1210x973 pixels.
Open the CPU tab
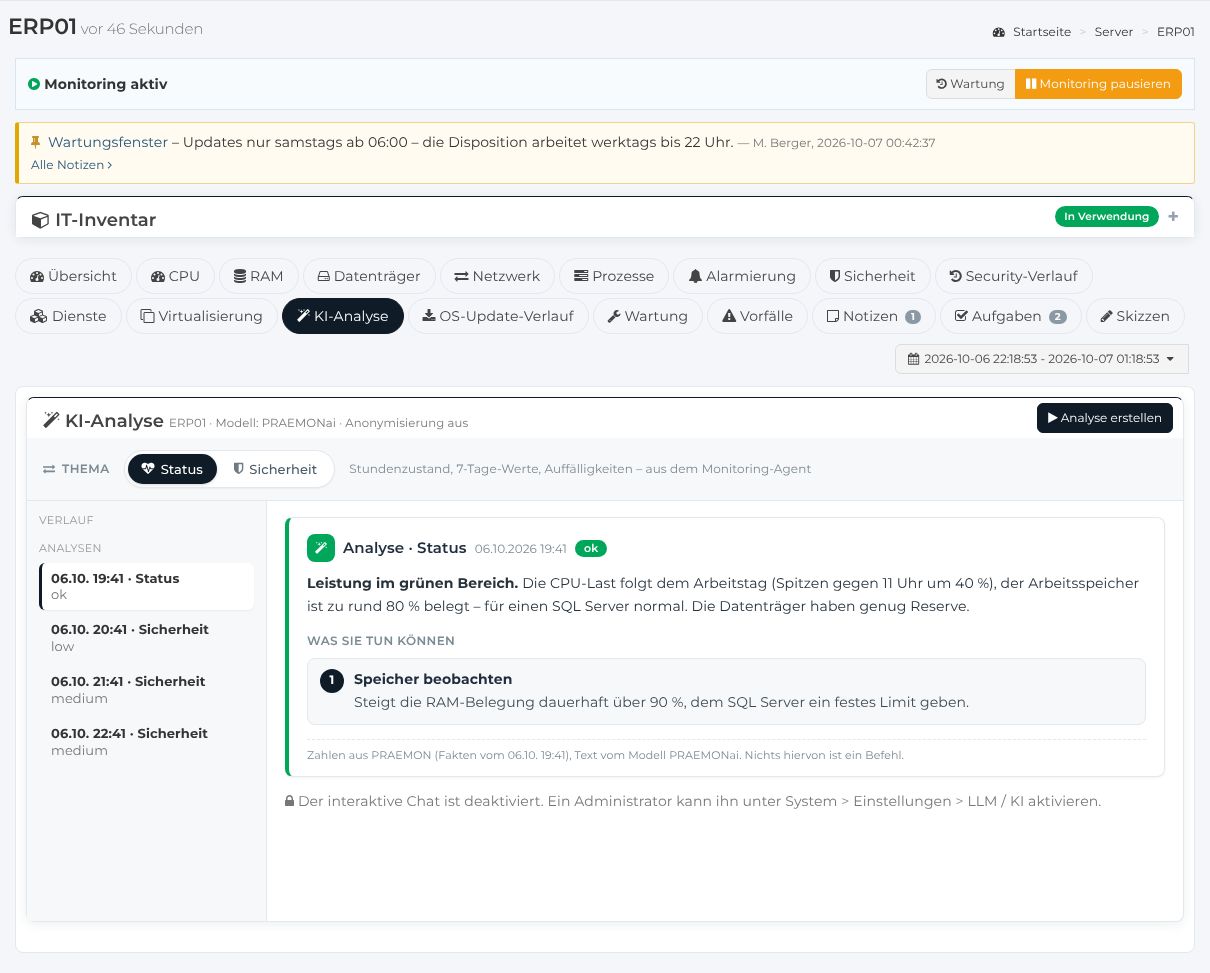175,276
